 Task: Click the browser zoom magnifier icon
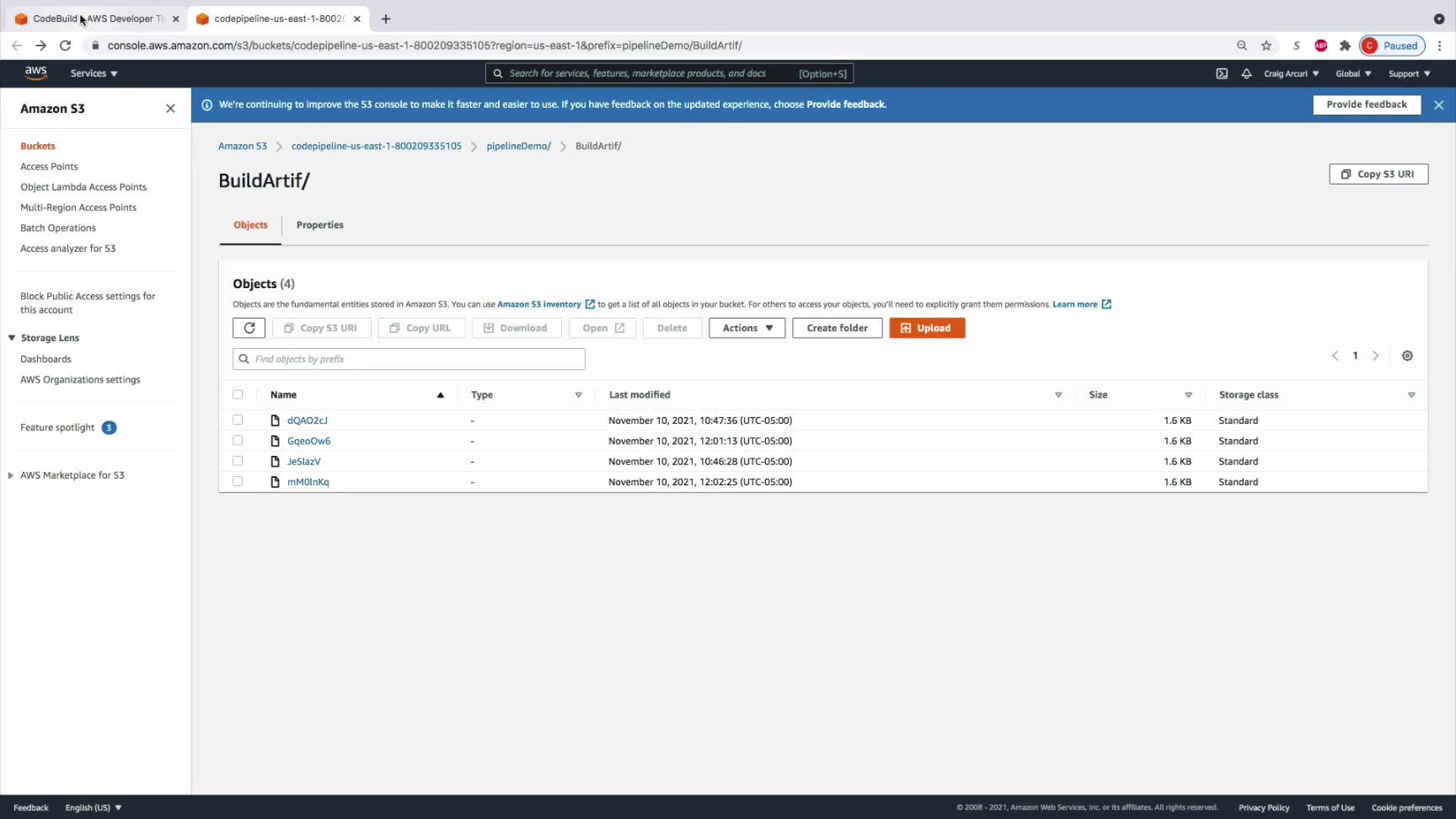(x=1241, y=45)
